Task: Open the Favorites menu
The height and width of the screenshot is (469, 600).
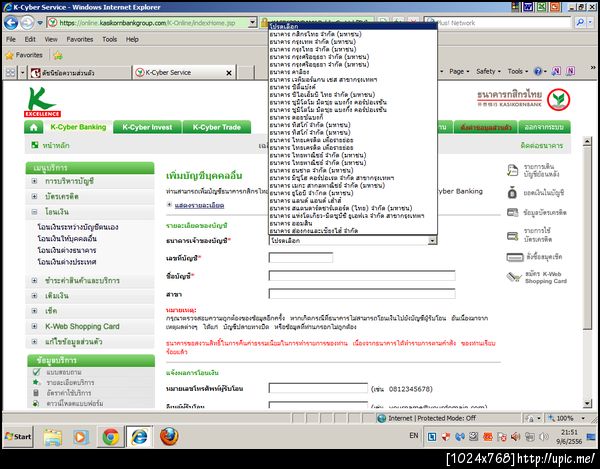Action: coord(80,39)
